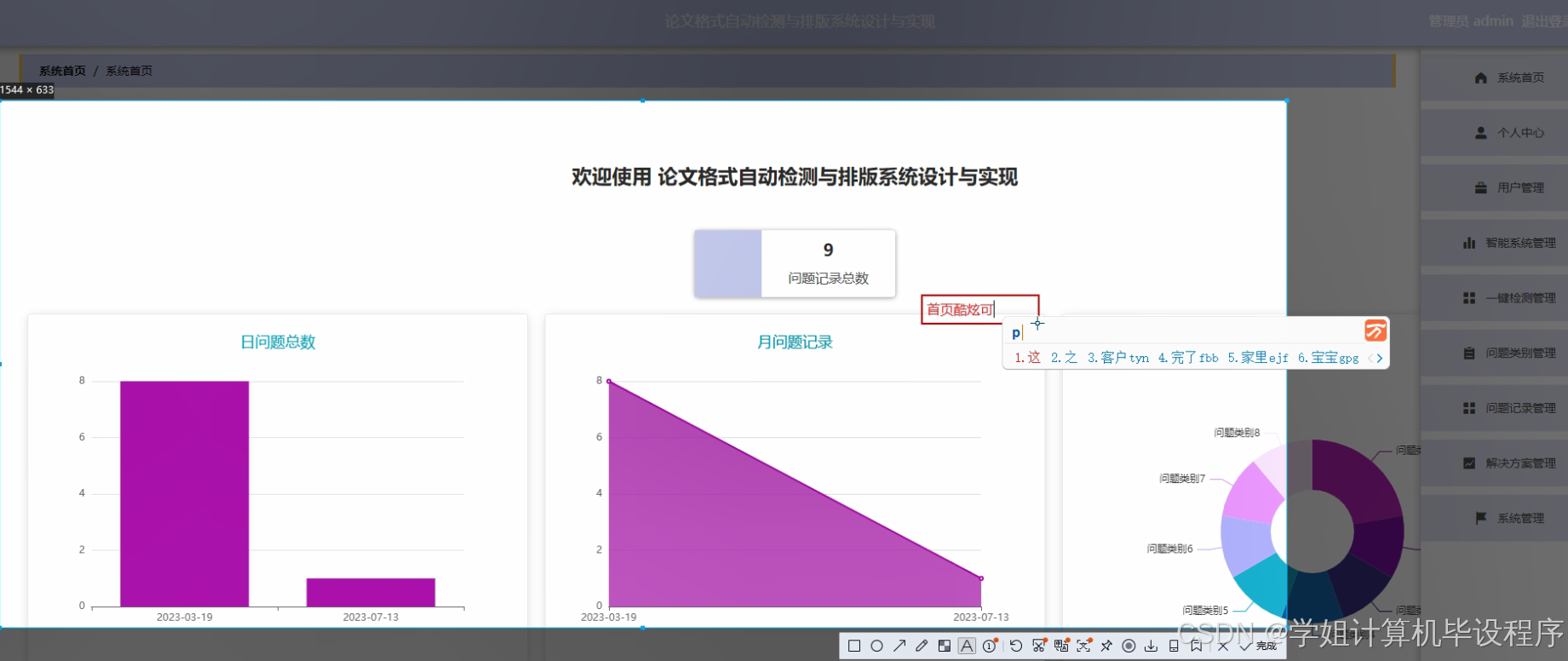Click the 问题类别8 pie label

(x=1237, y=433)
